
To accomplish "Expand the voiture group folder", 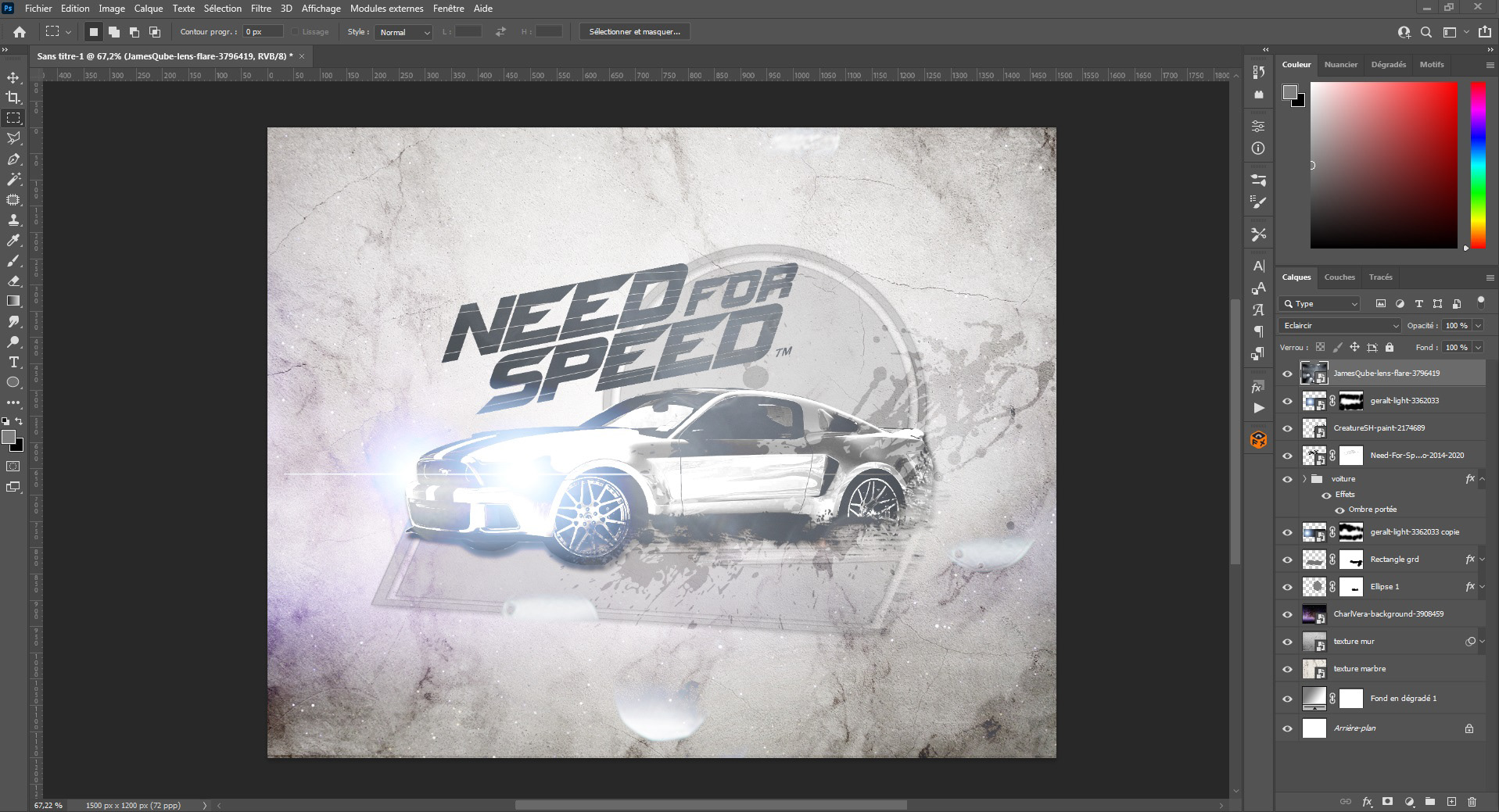I will pos(1304,479).
